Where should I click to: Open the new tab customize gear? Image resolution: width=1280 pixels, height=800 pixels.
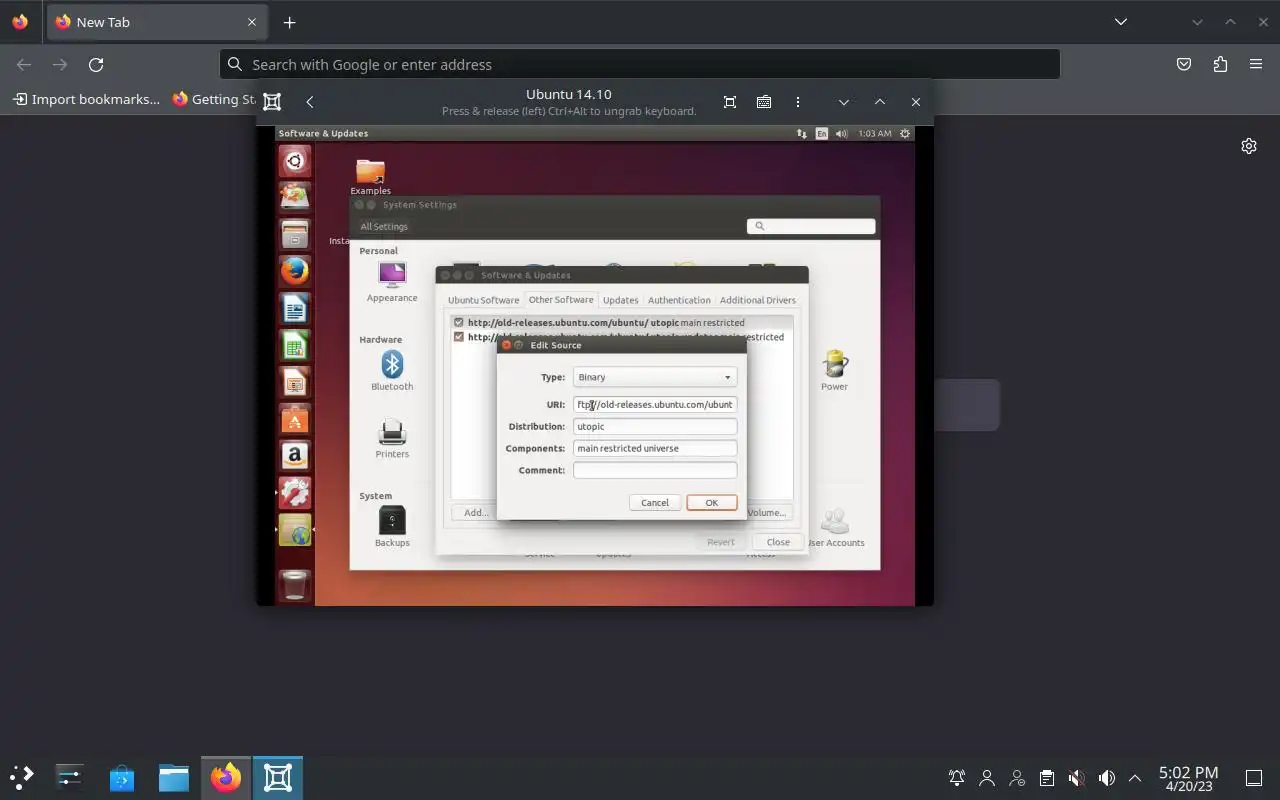pyautogui.click(x=1249, y=146)
